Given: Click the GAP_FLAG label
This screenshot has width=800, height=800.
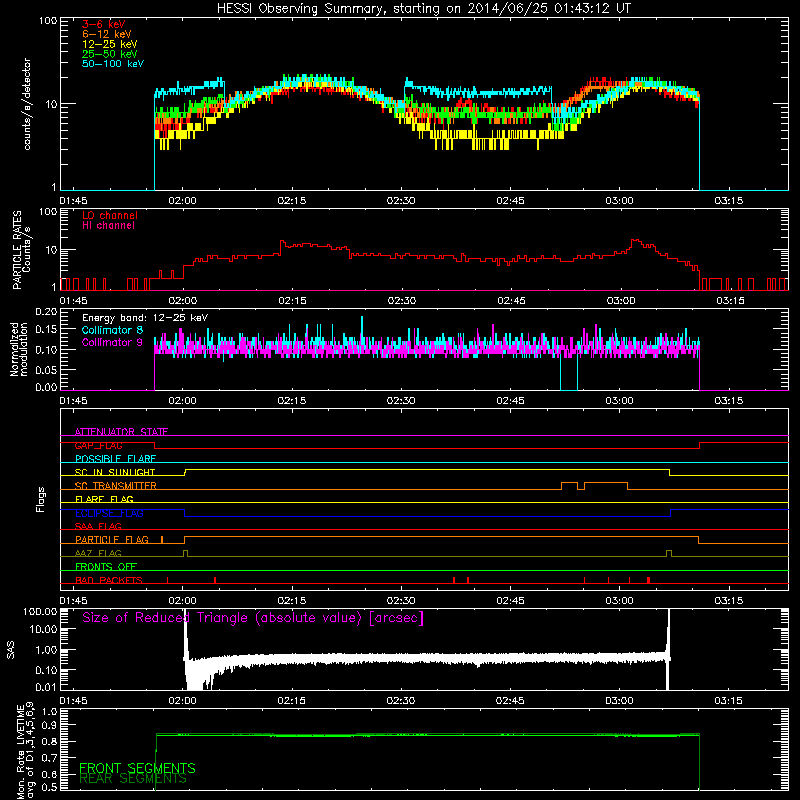Looking at the screenshot, I should tap(98, 445).
